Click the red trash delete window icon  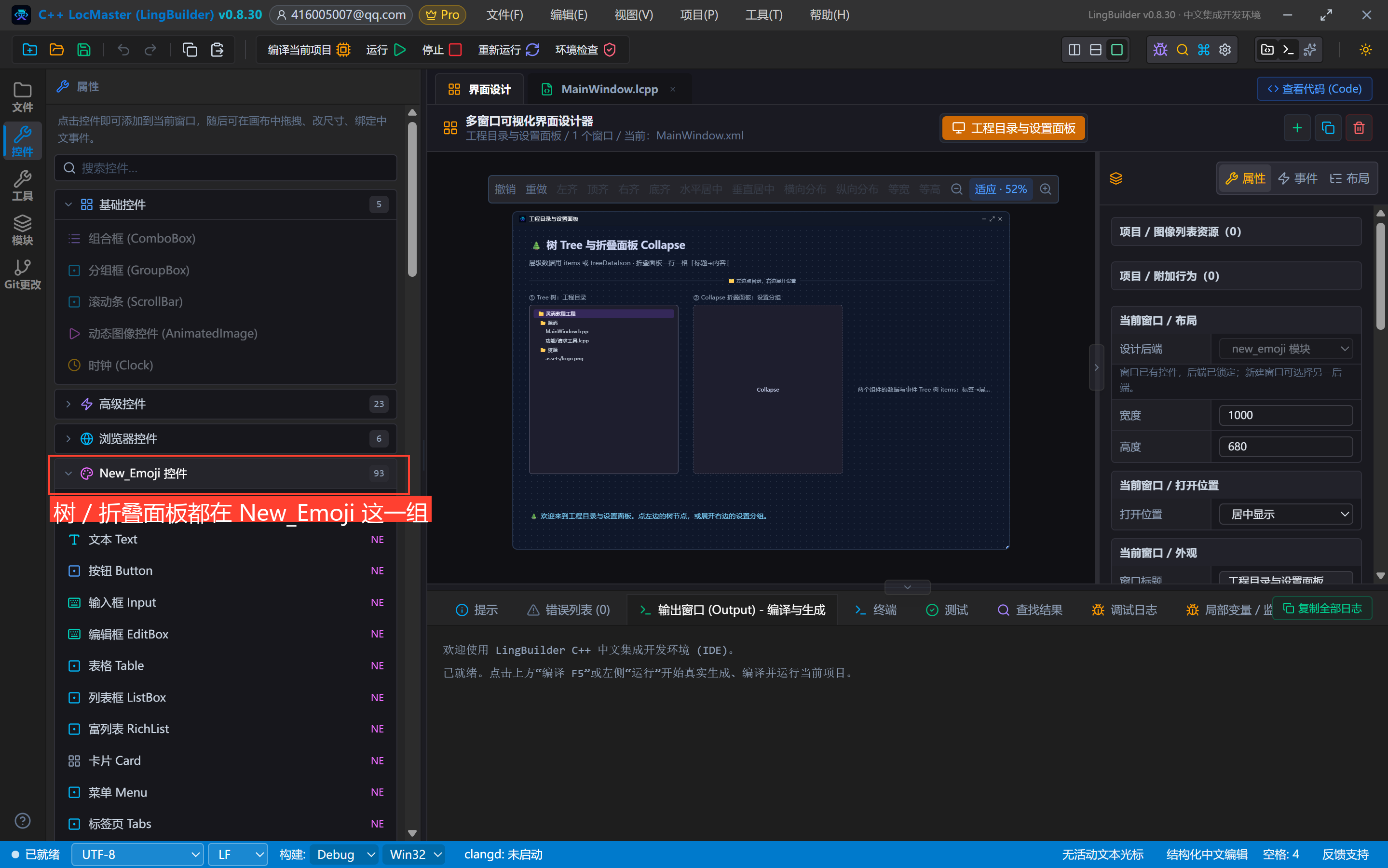click(1359, 127)
